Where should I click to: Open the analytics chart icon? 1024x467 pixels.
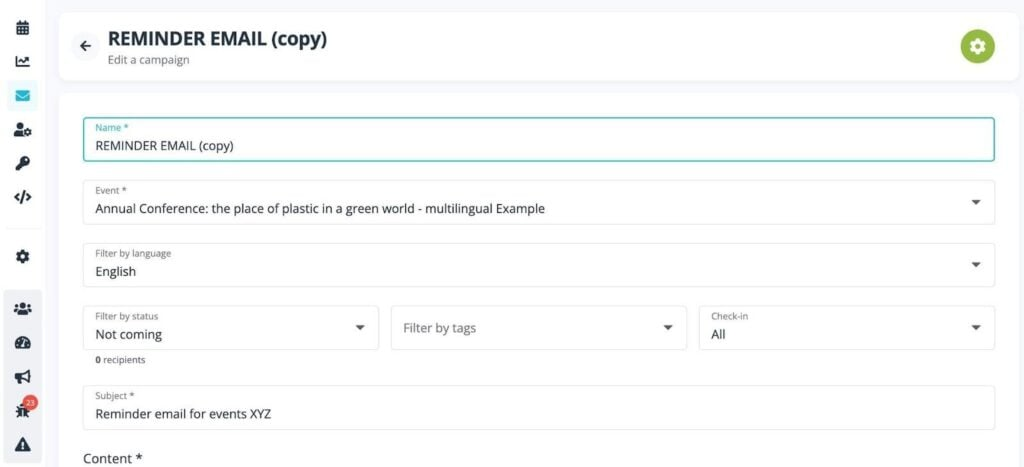point(22,62)
